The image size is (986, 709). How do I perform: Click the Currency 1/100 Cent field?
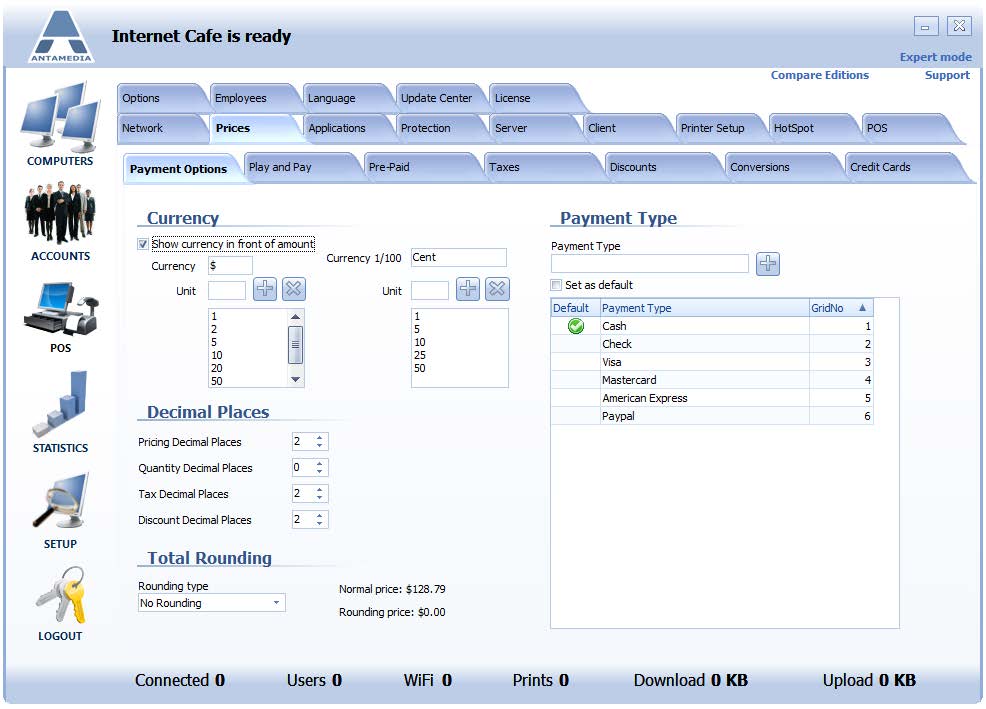(x=458, y=257)
